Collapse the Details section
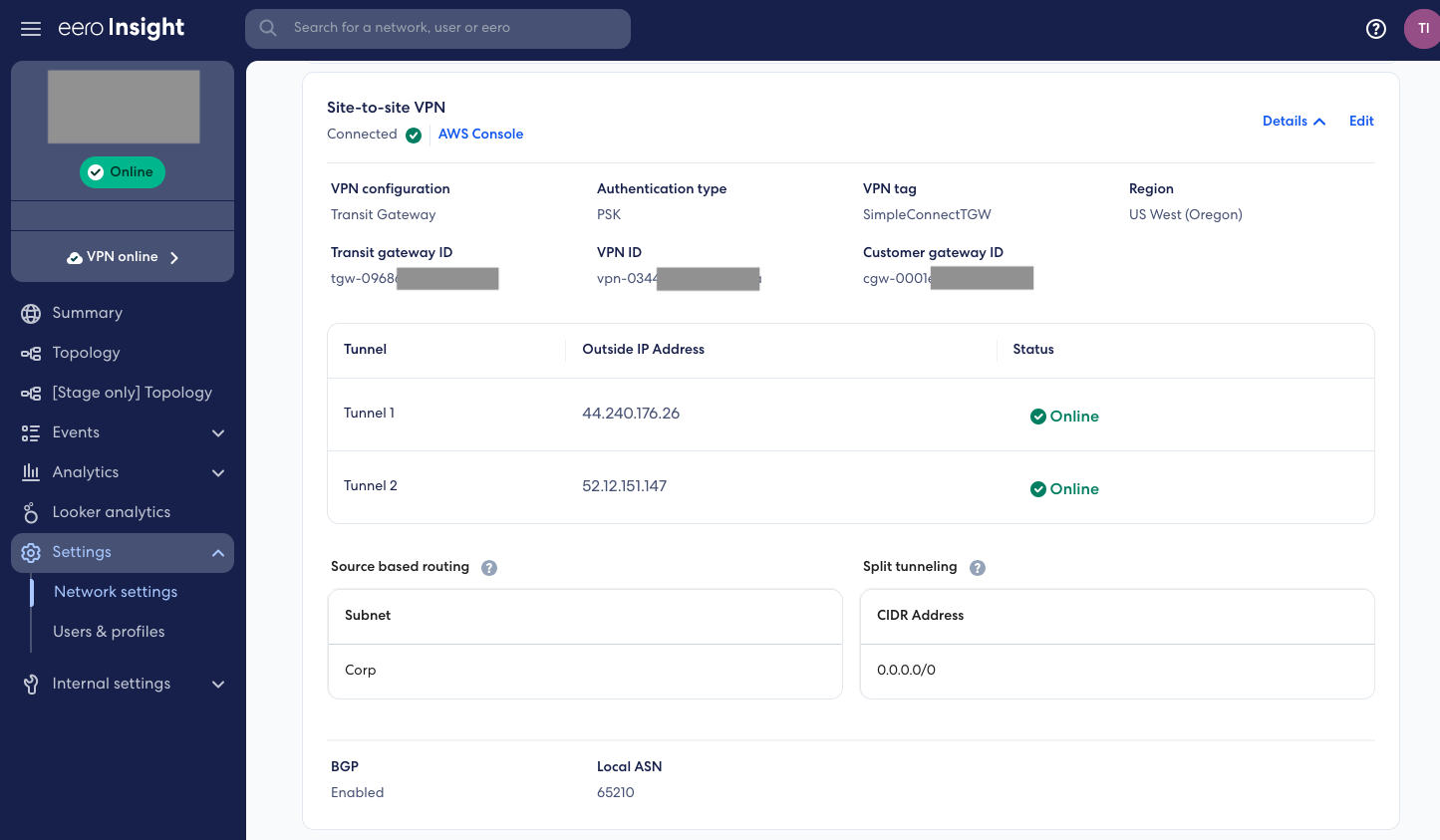 tap(1293, 121)
